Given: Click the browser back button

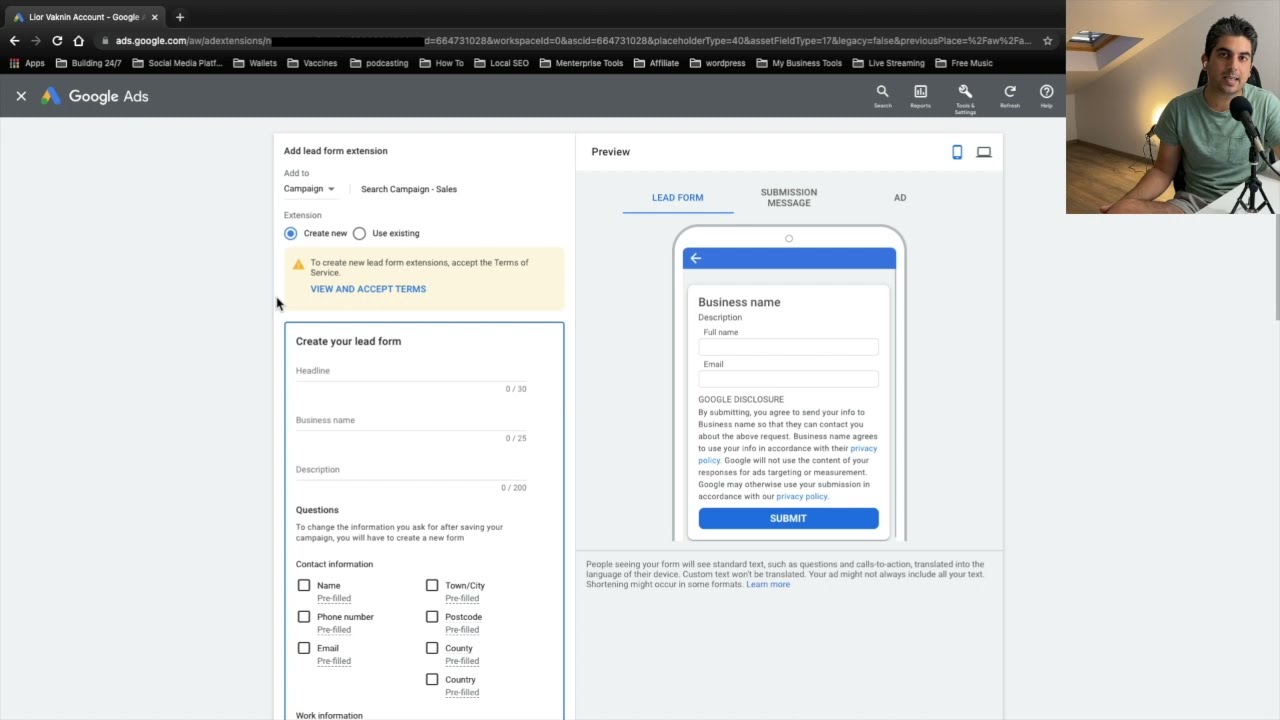Looking at the screenshot, I should 14,41.
